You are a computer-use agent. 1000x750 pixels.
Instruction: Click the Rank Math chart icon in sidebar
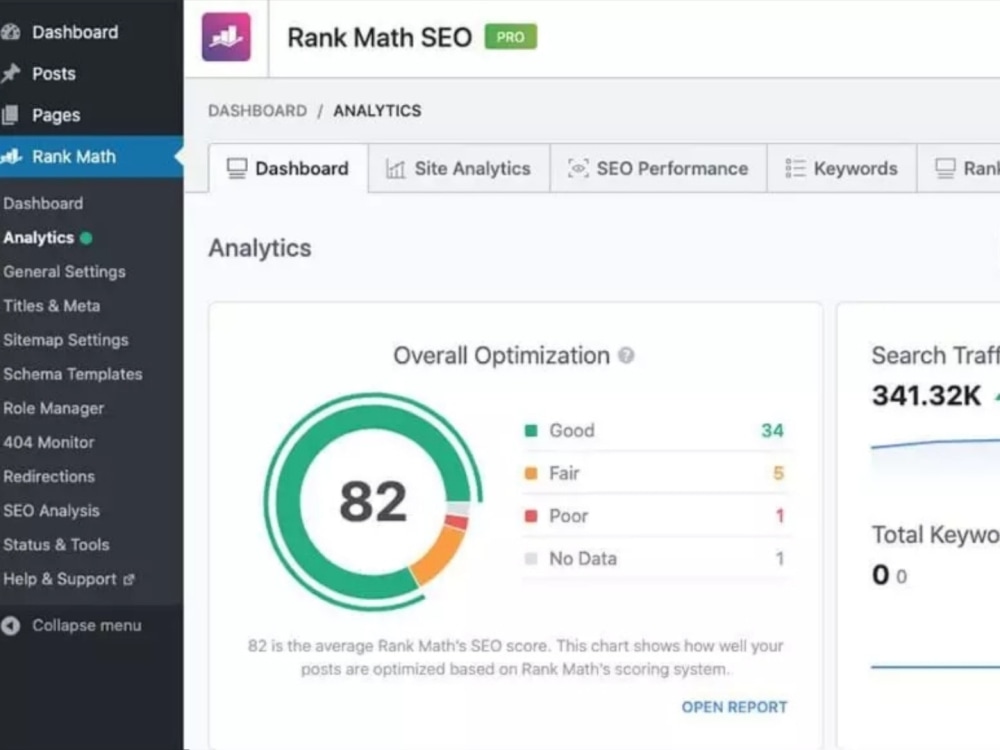(x=11, y=156)
